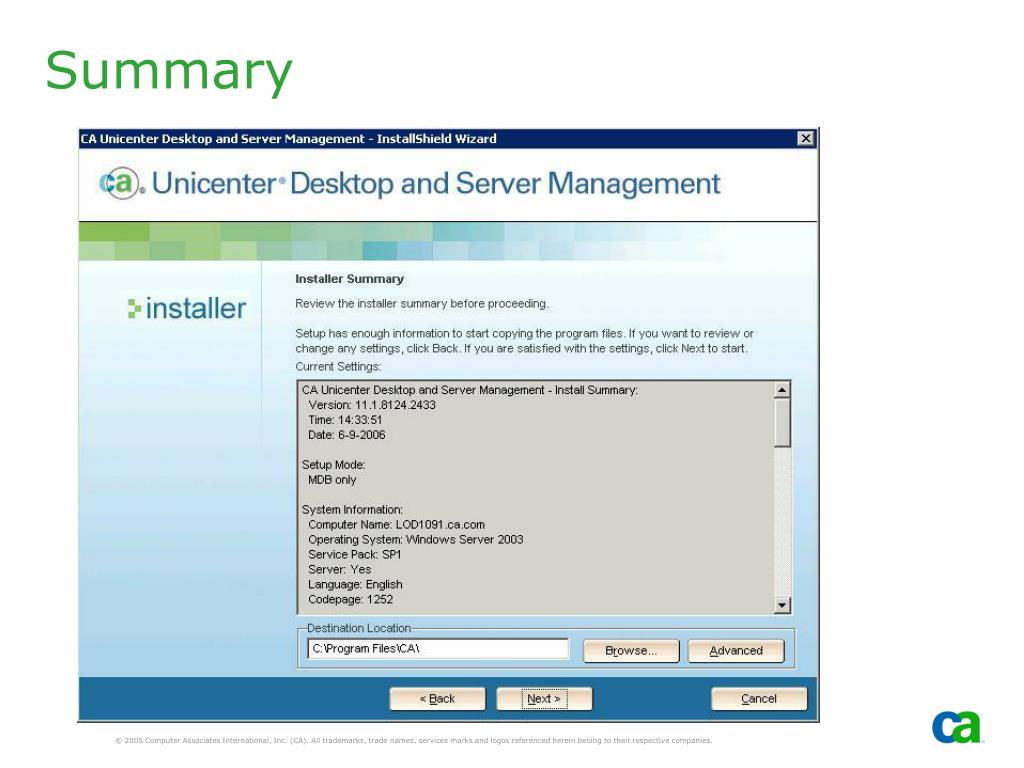Open Advanced destination settings
The image size is (1024, 768).
point(736,650)
